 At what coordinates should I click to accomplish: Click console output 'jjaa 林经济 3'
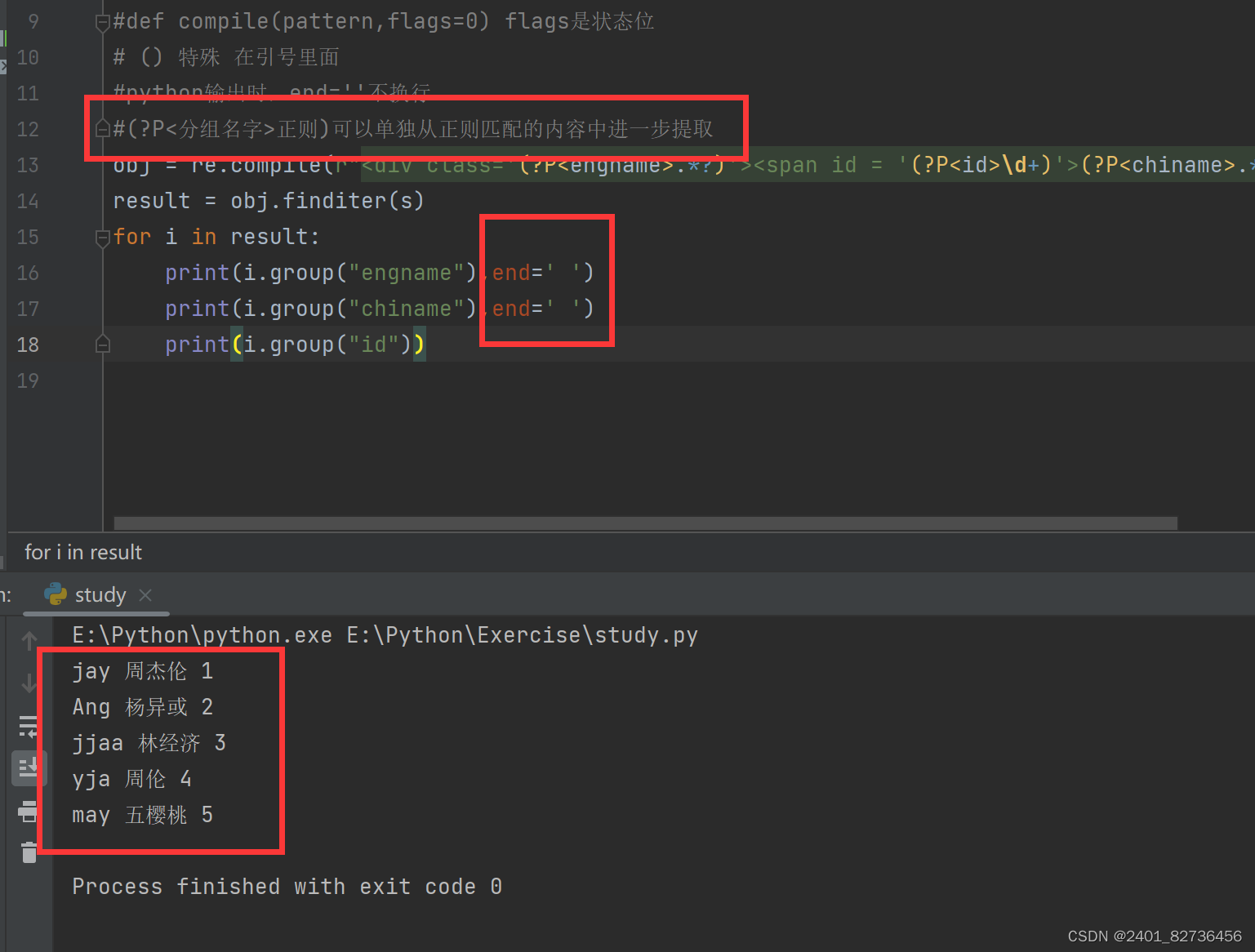point(149,743)
